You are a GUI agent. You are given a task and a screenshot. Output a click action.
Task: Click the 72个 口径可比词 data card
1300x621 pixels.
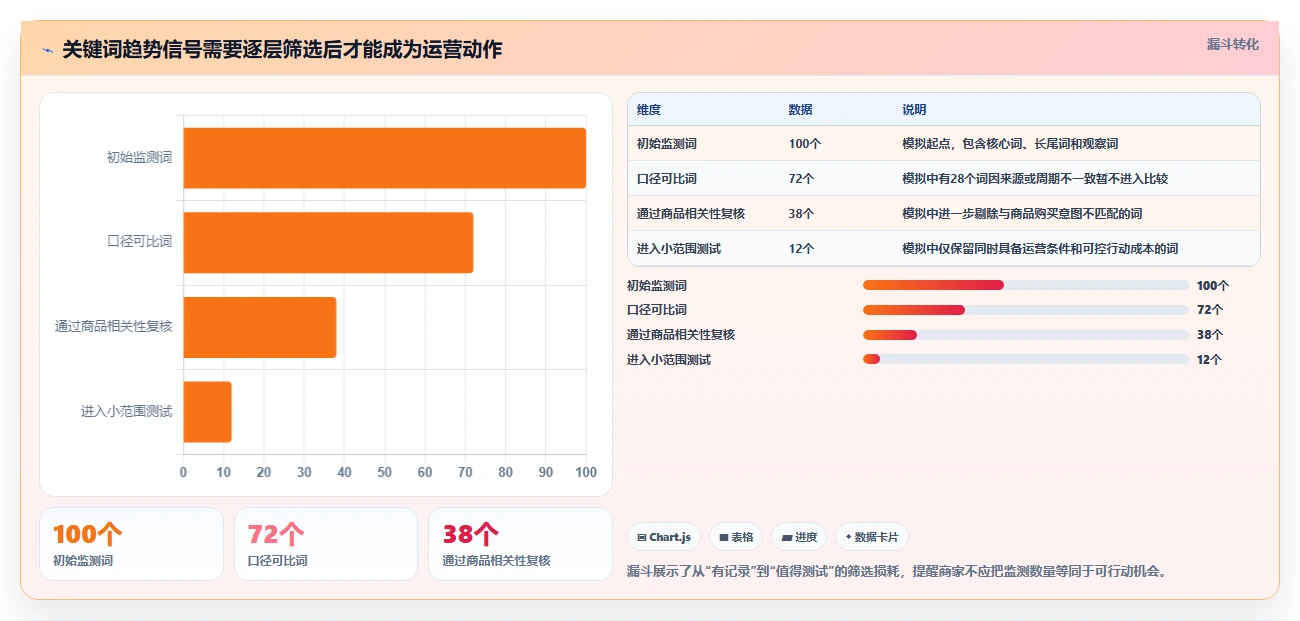pyautogui.click(x=326, y=544)
